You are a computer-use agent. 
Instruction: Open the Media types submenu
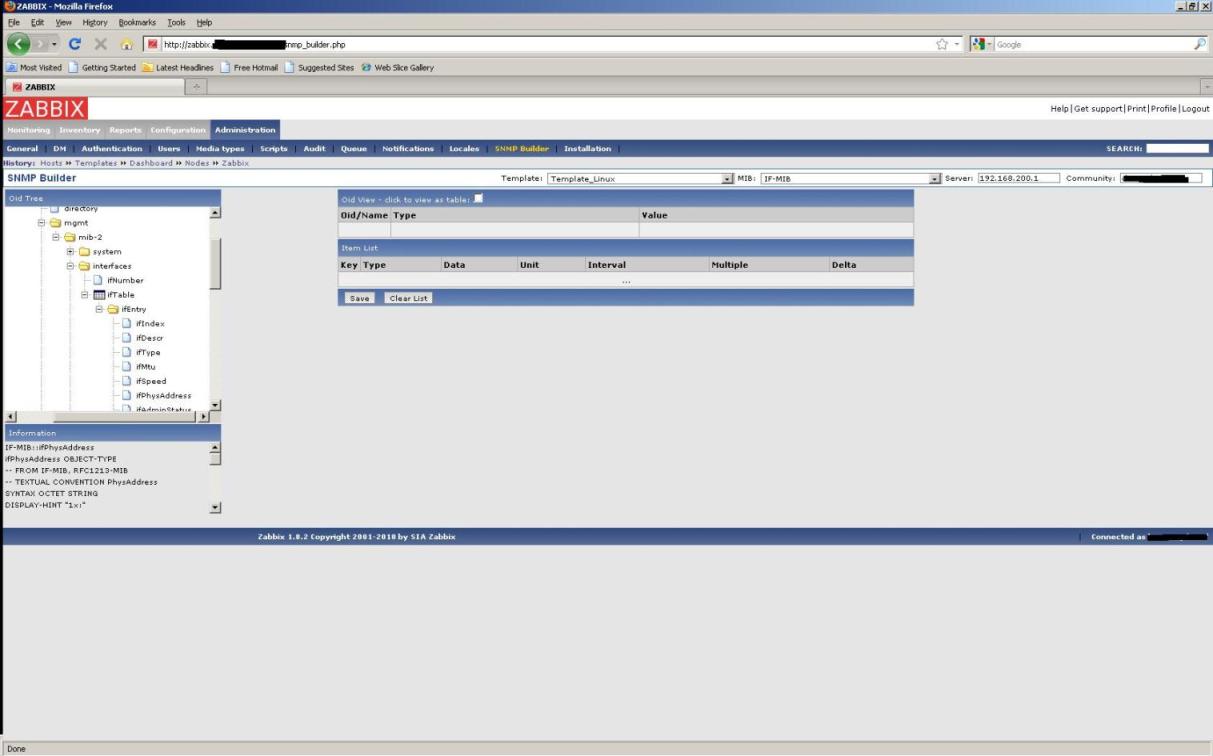220,149
